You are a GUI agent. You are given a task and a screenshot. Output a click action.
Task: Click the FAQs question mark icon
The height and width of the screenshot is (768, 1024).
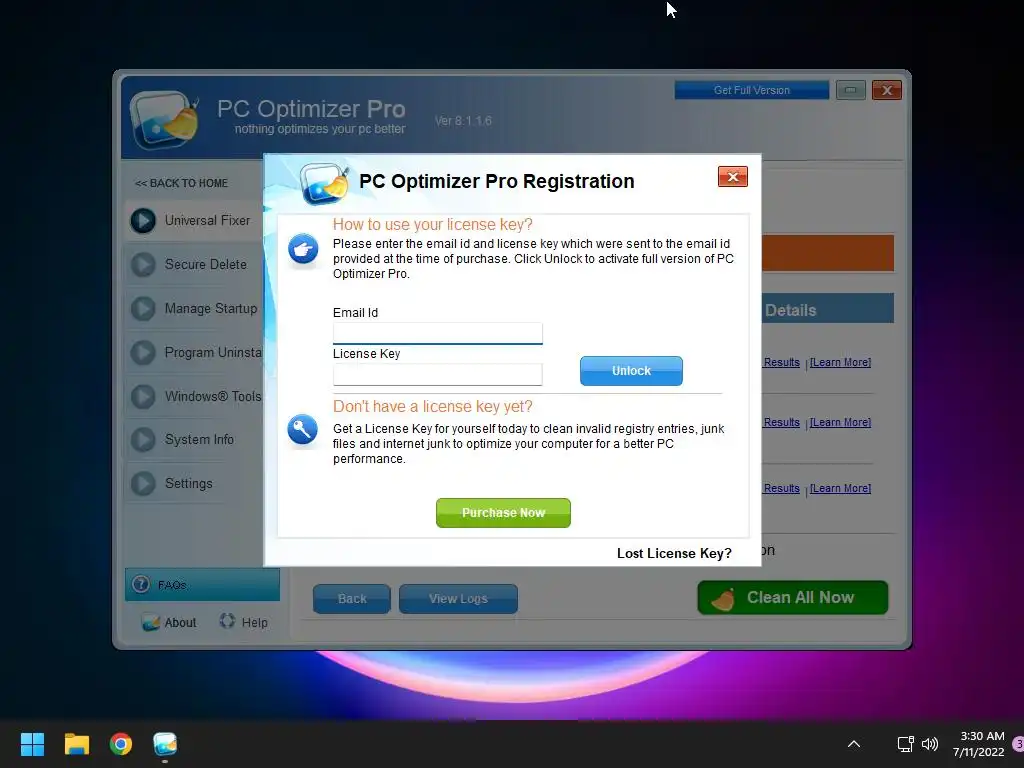pyautogui.click(x=140, y=584)
